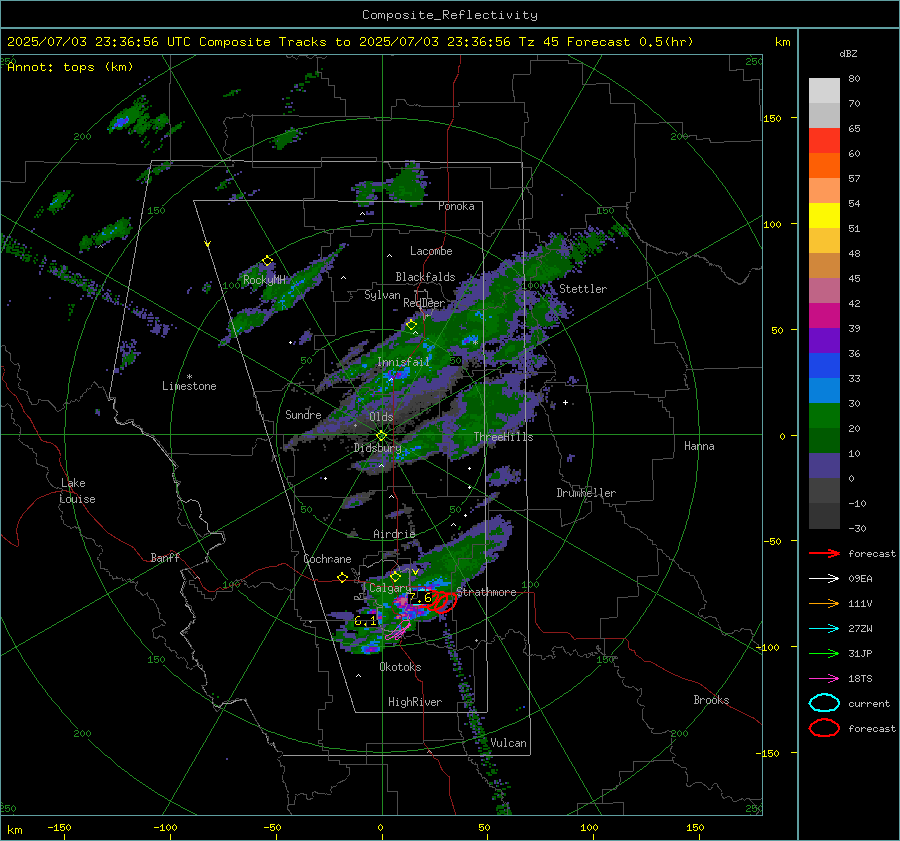Click the Didsbury city label
Screen dimensions: 900x841
pyautogui.click(x=377, y=448)
